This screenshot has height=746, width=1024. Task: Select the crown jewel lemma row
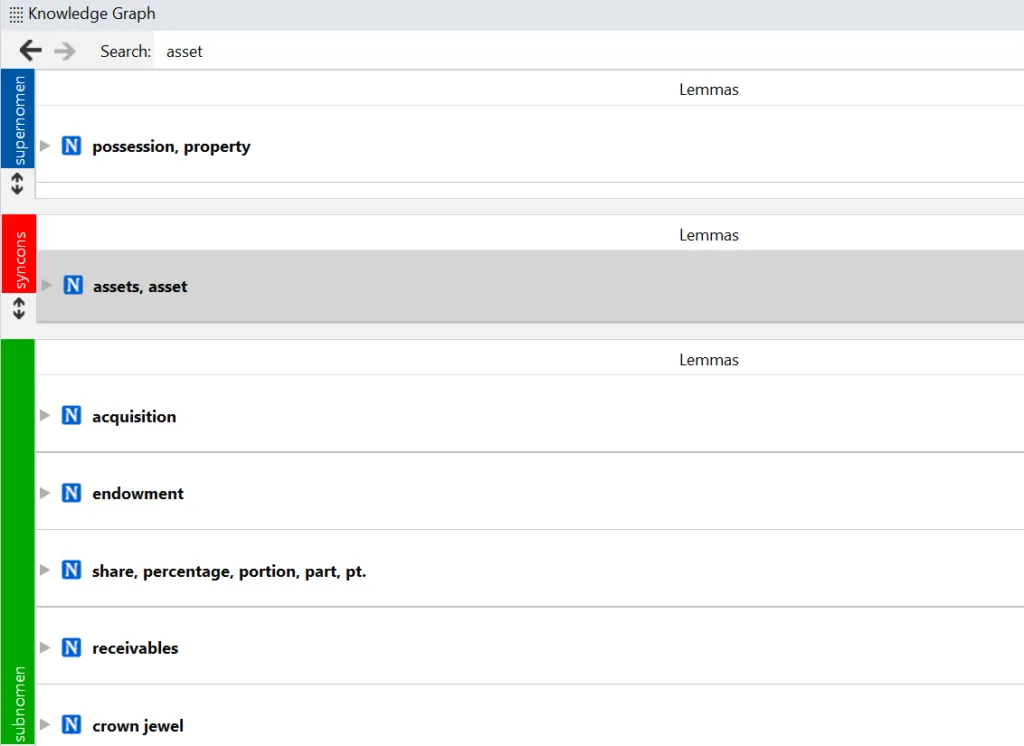pos(500,725)
